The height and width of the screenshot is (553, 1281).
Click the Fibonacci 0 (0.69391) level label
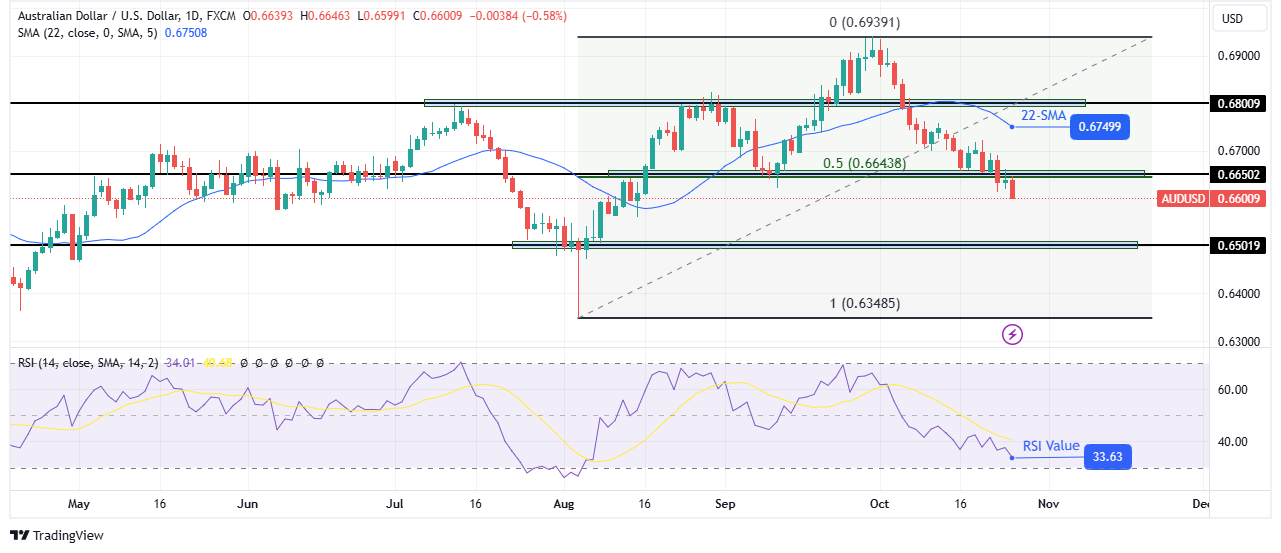pyautogui.click(x=866, y=23)
